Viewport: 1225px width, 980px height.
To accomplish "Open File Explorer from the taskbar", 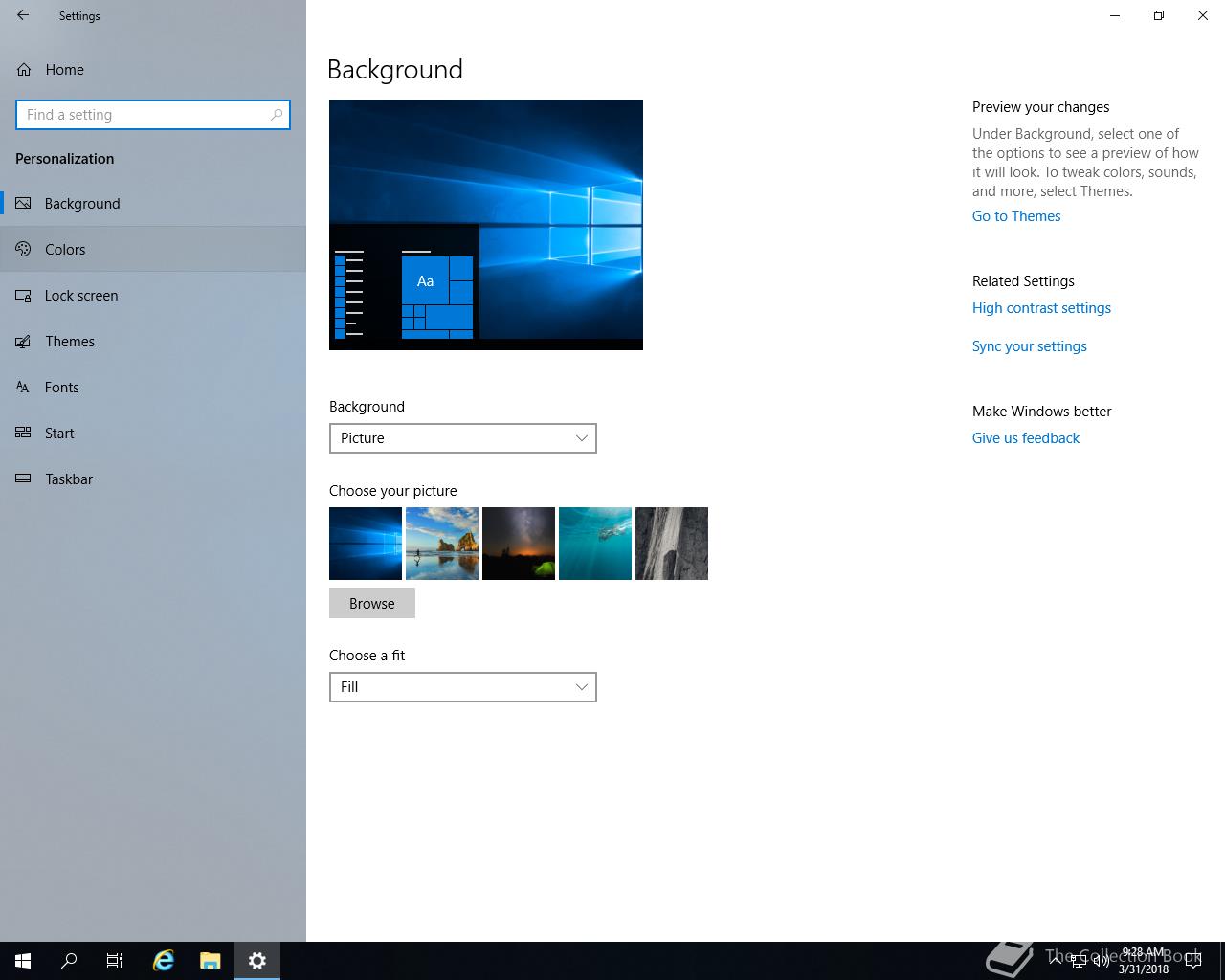I will coord(211,961).
